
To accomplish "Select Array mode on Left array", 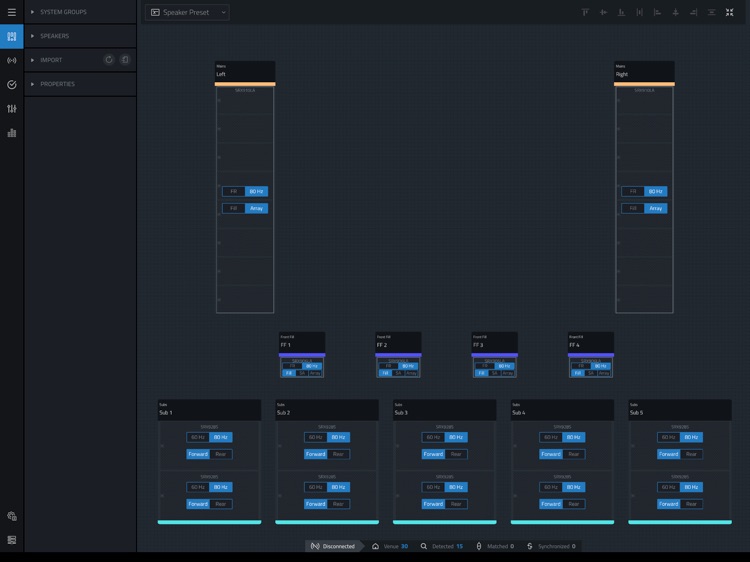I will pos(256,208).
